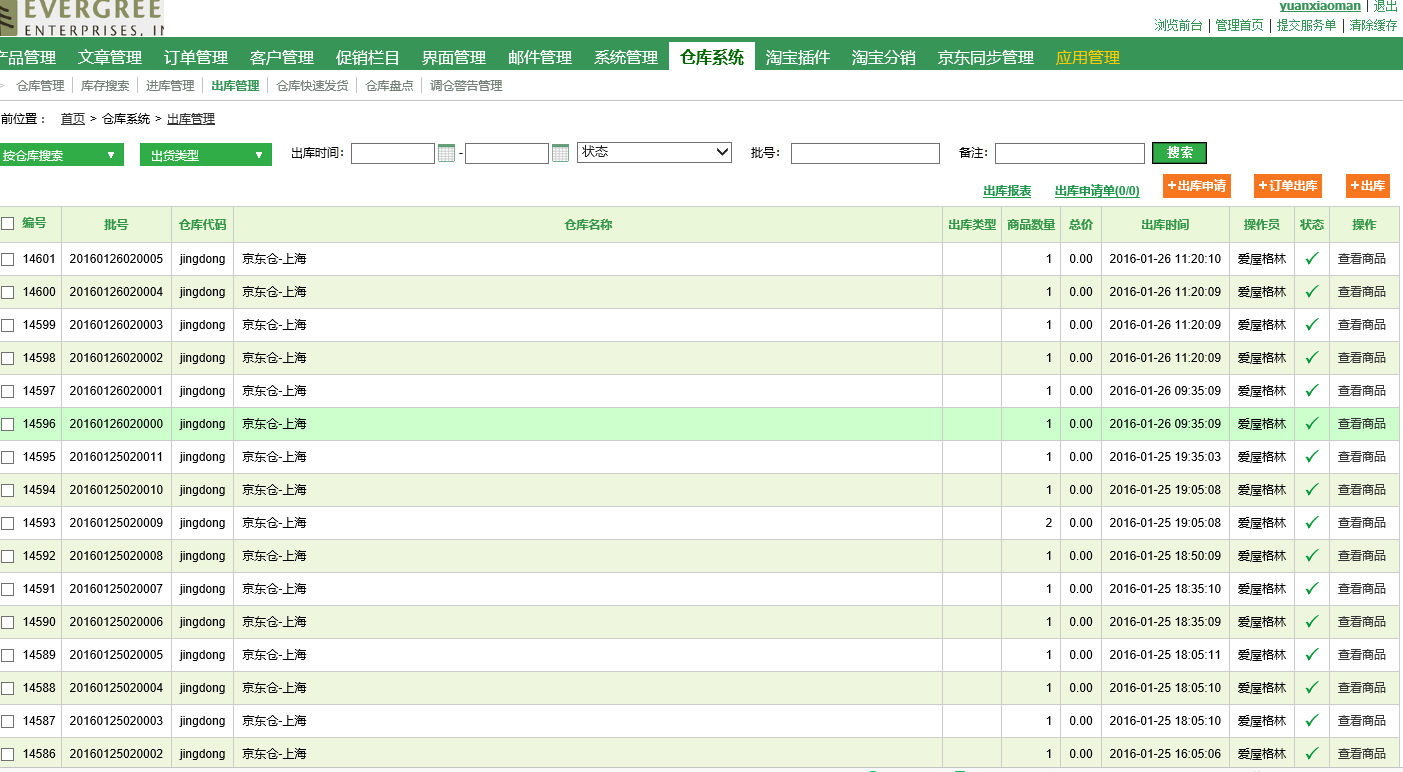Click green status checkmark for row 14601

[1312, 258]
